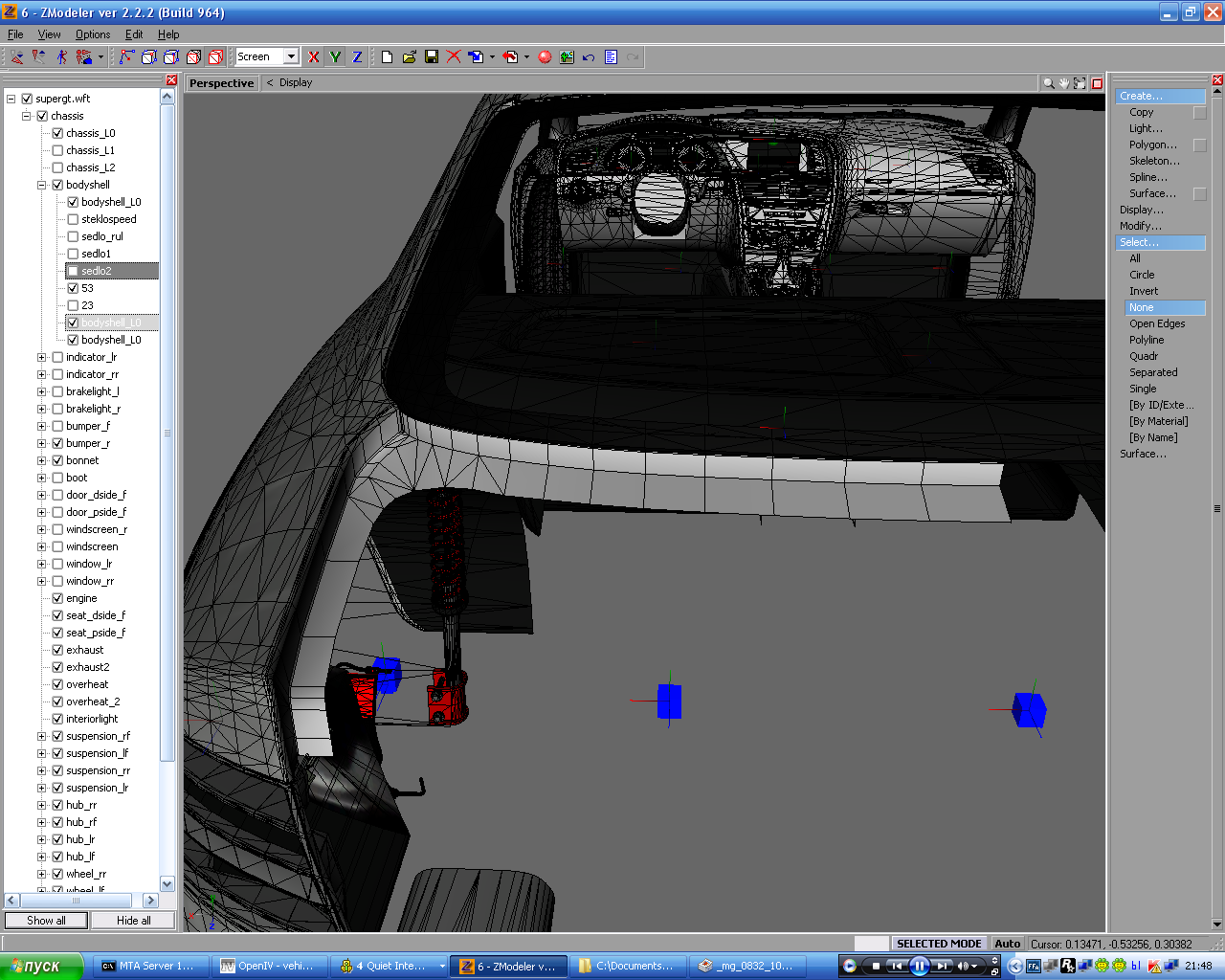Check the windscreen object checkbox
This screenshot has width=1225, height=980.
coord(57,546)
